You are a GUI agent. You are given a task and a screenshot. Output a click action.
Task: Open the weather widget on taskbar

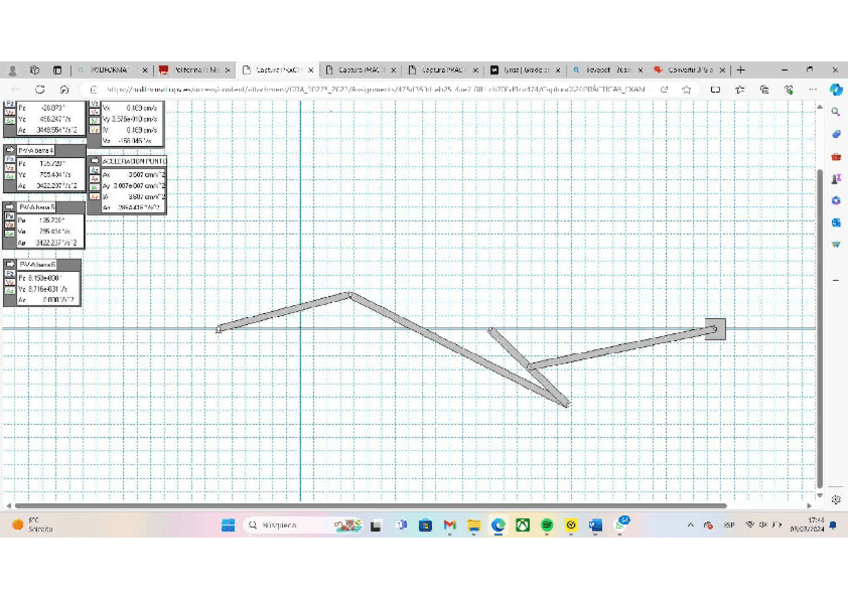click(32, 525)
